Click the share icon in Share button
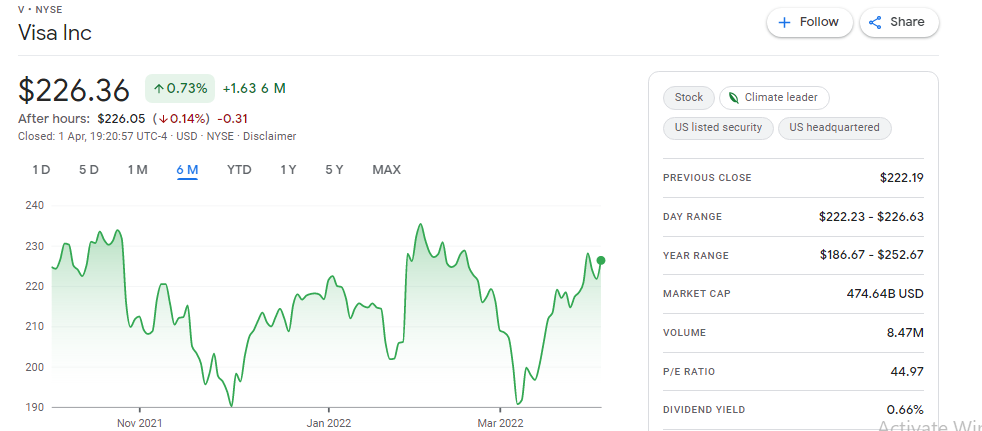 876,23
